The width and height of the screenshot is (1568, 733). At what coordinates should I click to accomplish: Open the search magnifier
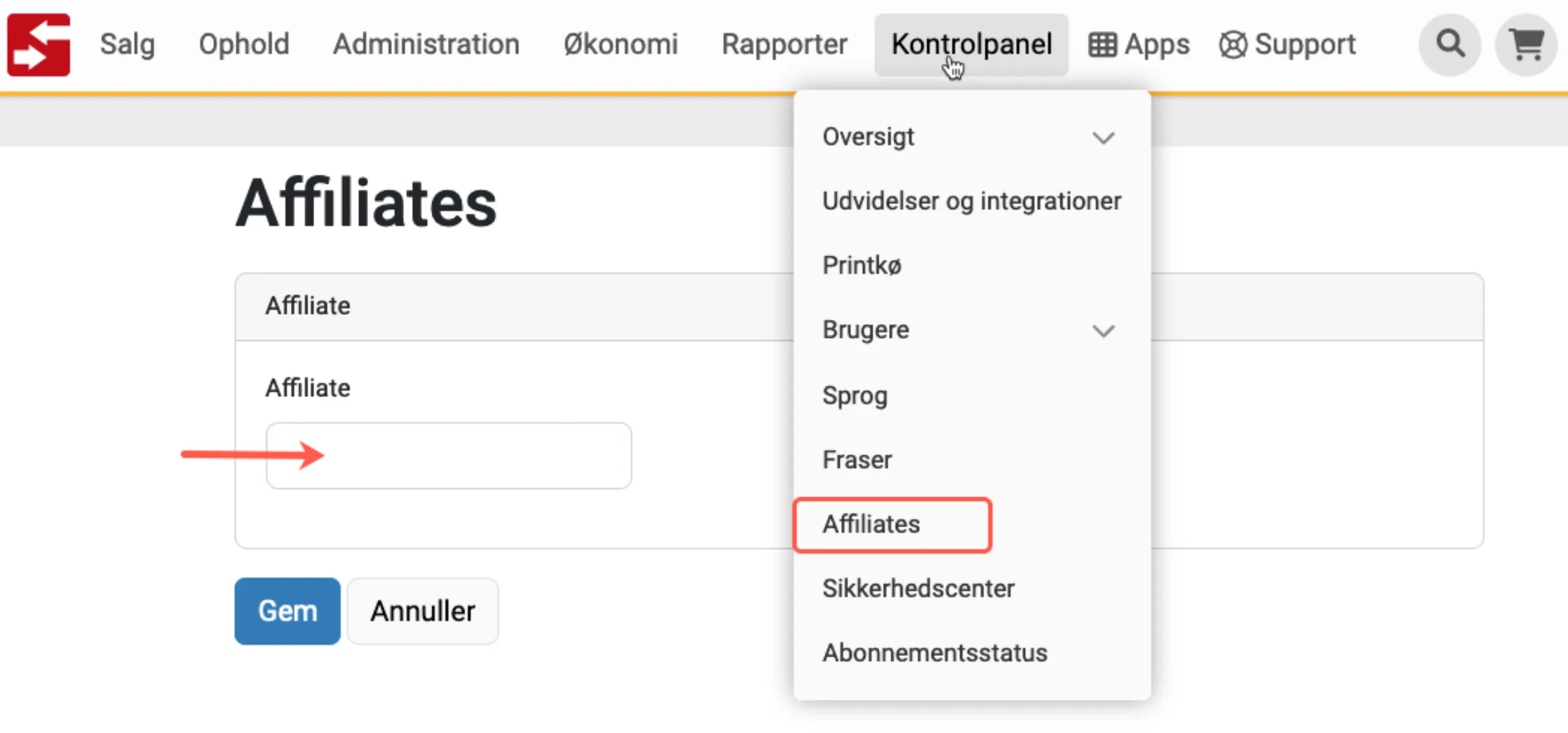1449,44
